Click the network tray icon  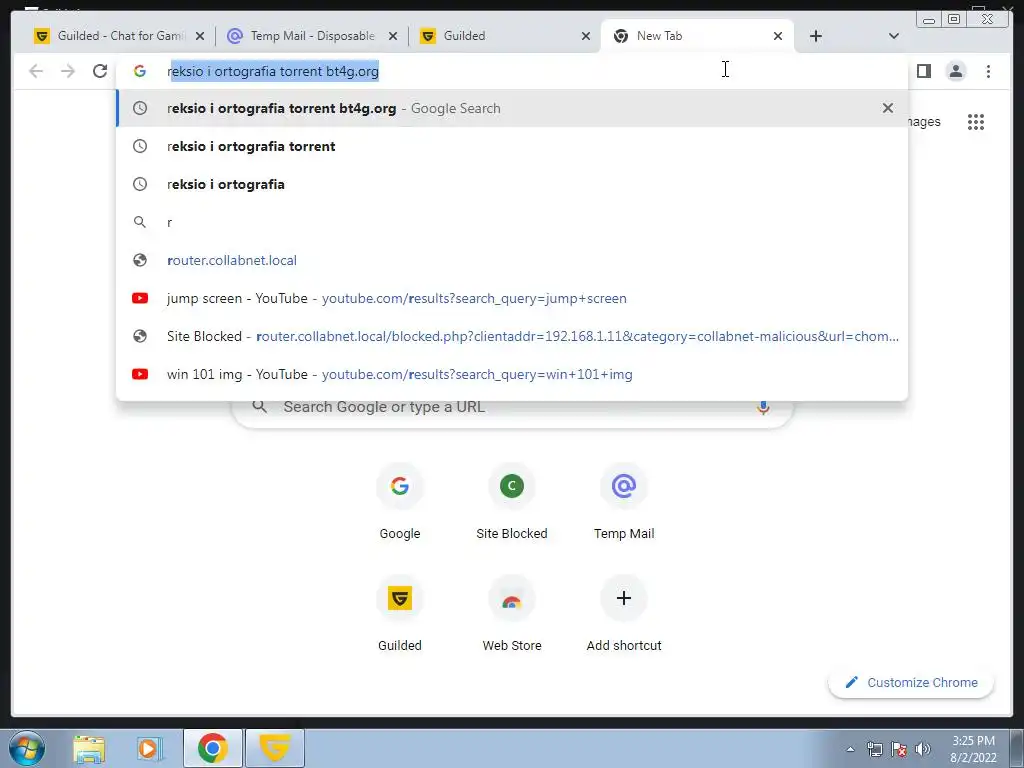pos(874,750)
